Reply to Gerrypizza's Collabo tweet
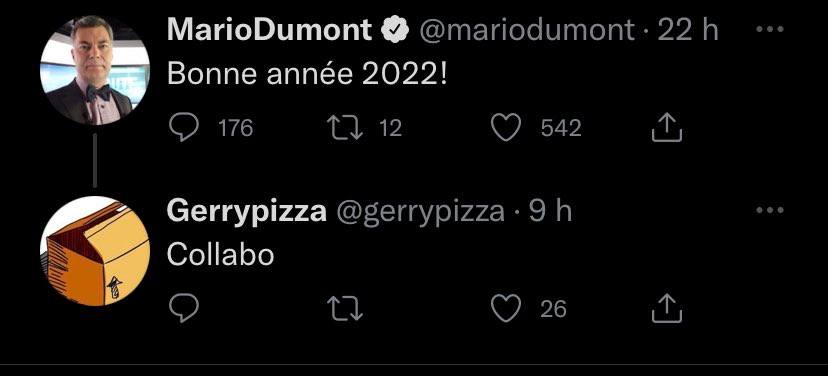This screenshot has height=376, width=828. (183, 308)
